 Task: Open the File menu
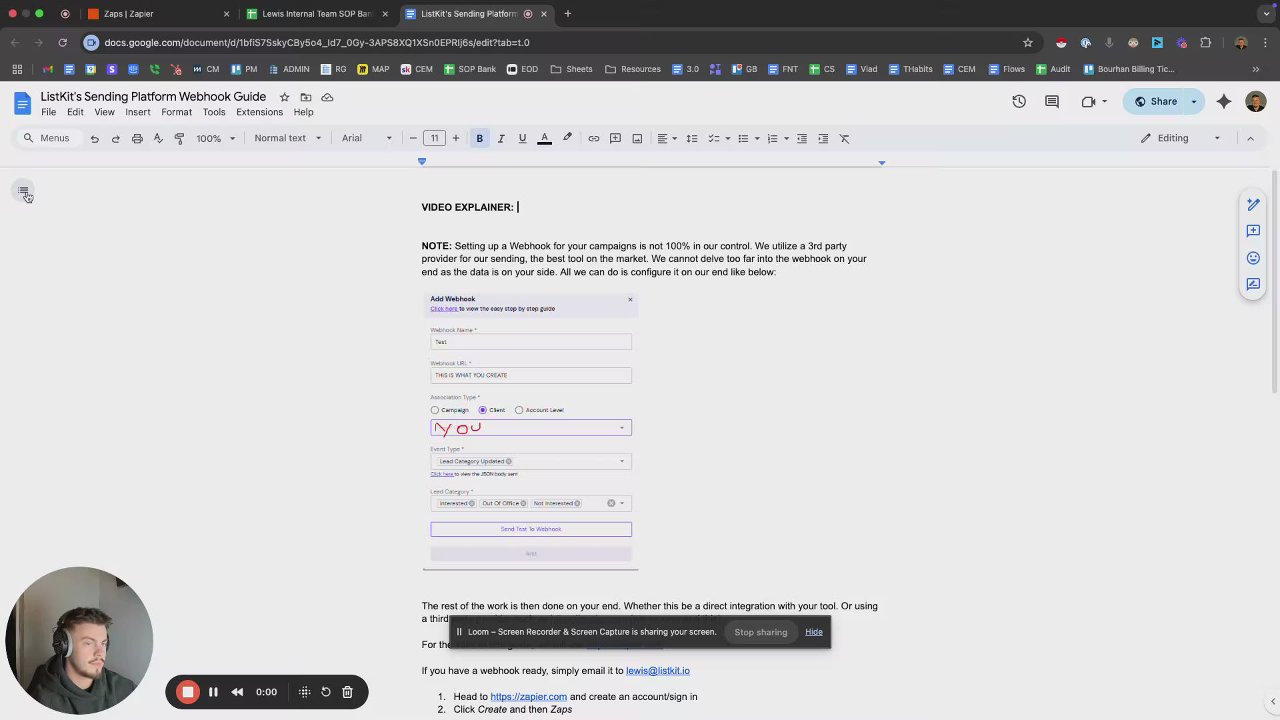(x=48, y=112)
